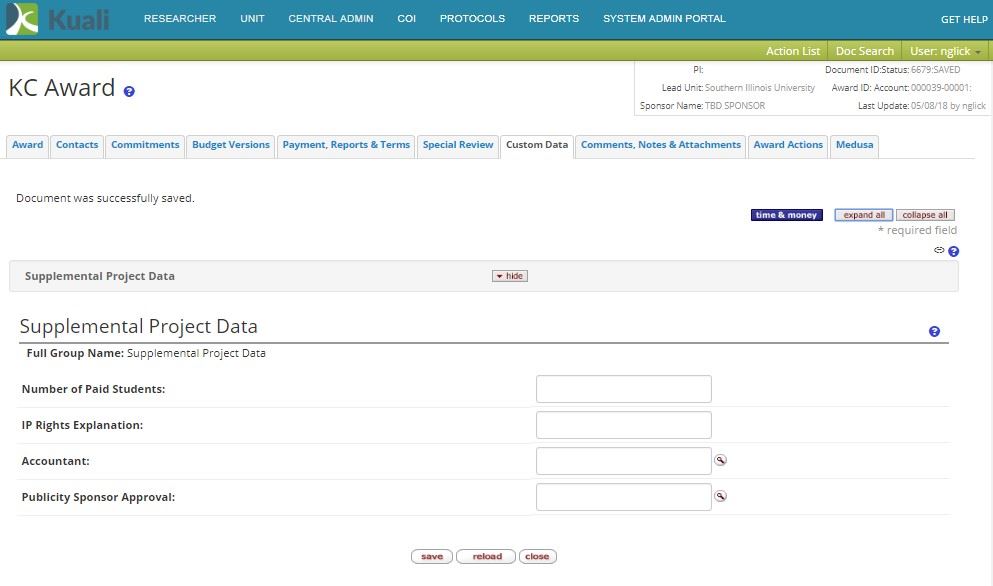Click help icon below required field note
This screenshot has height=586, width=993.
click(x=954, y=252)
